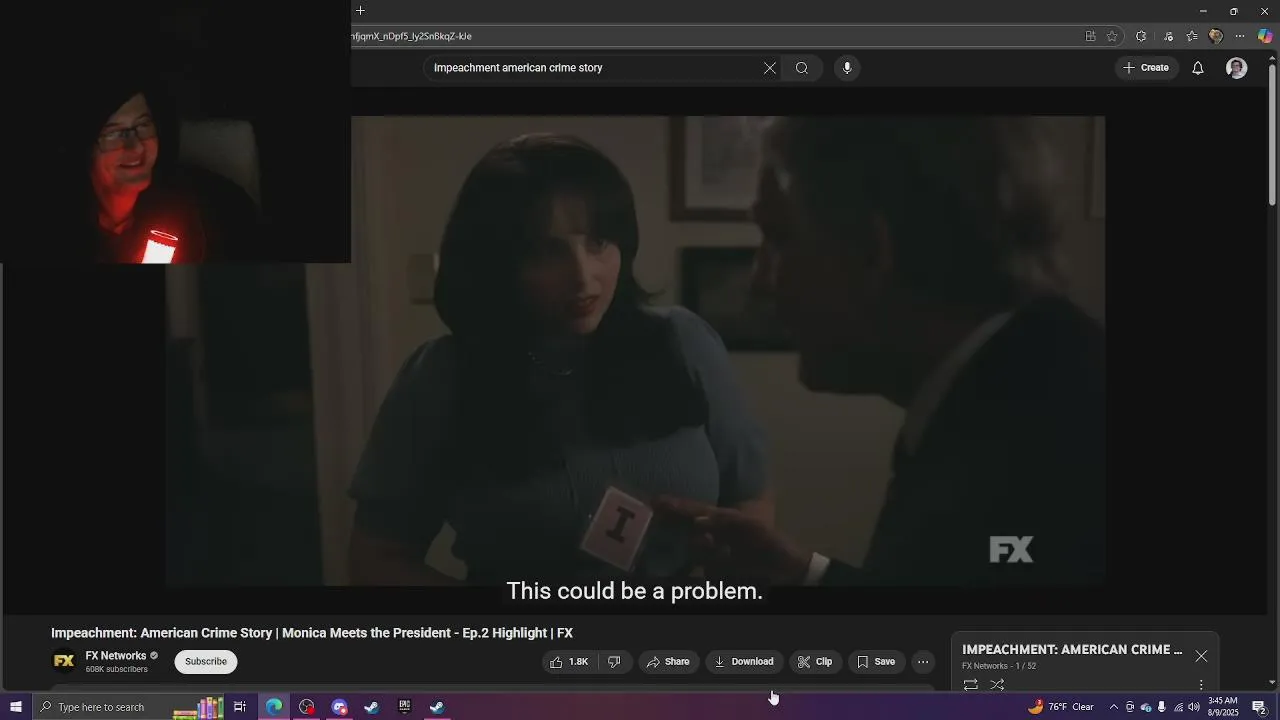Open media control icon in Edge toolbar
1280x720 pixels.
(1167, 36)
